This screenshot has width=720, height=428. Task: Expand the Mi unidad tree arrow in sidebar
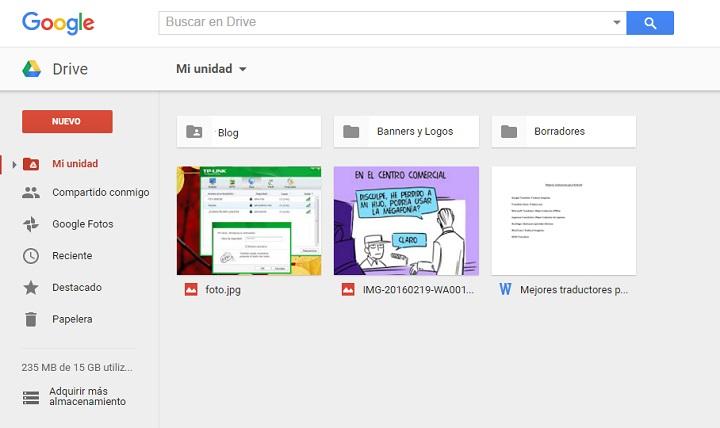click(x=14, y=164)
